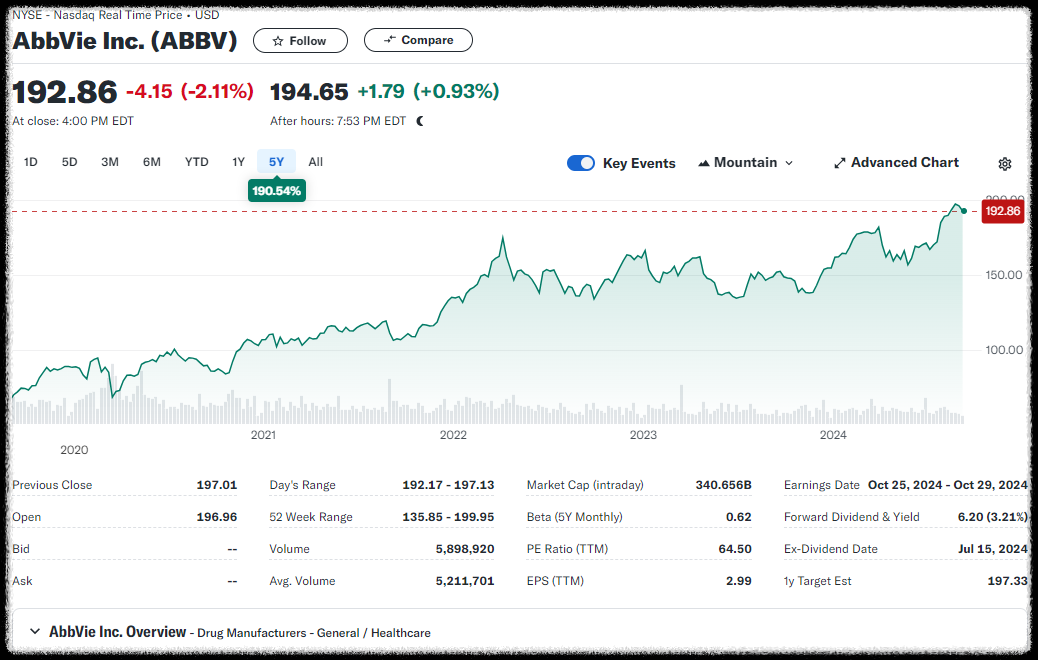
Task: Click the 150.00 price axis label
Action: coord(1004,275)
